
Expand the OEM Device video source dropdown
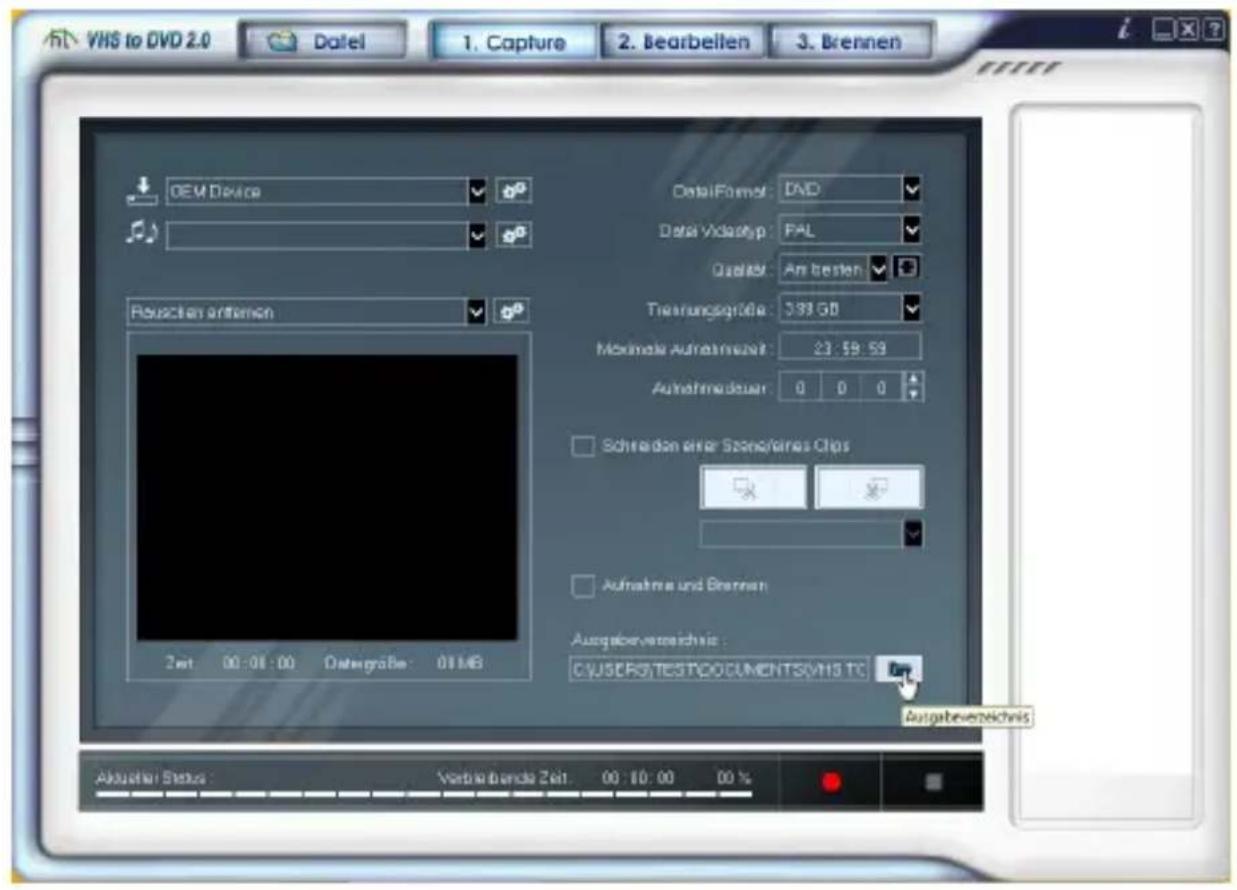click(x=479, y=191)
